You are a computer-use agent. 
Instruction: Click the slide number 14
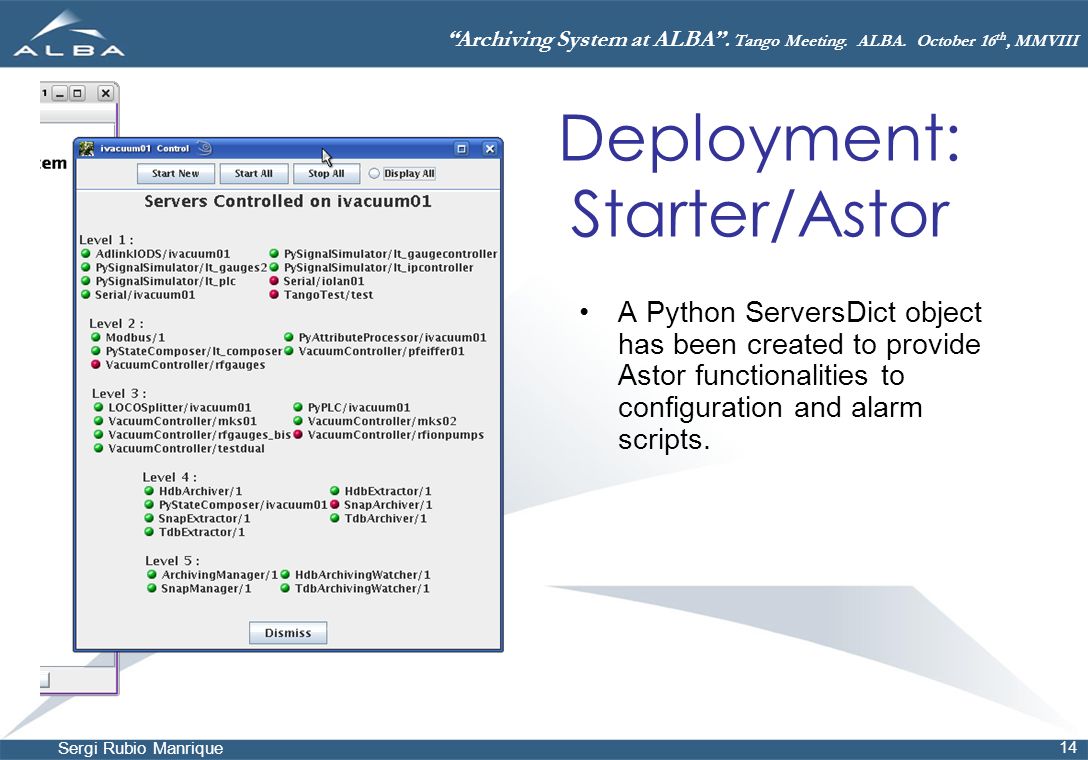1068,748
